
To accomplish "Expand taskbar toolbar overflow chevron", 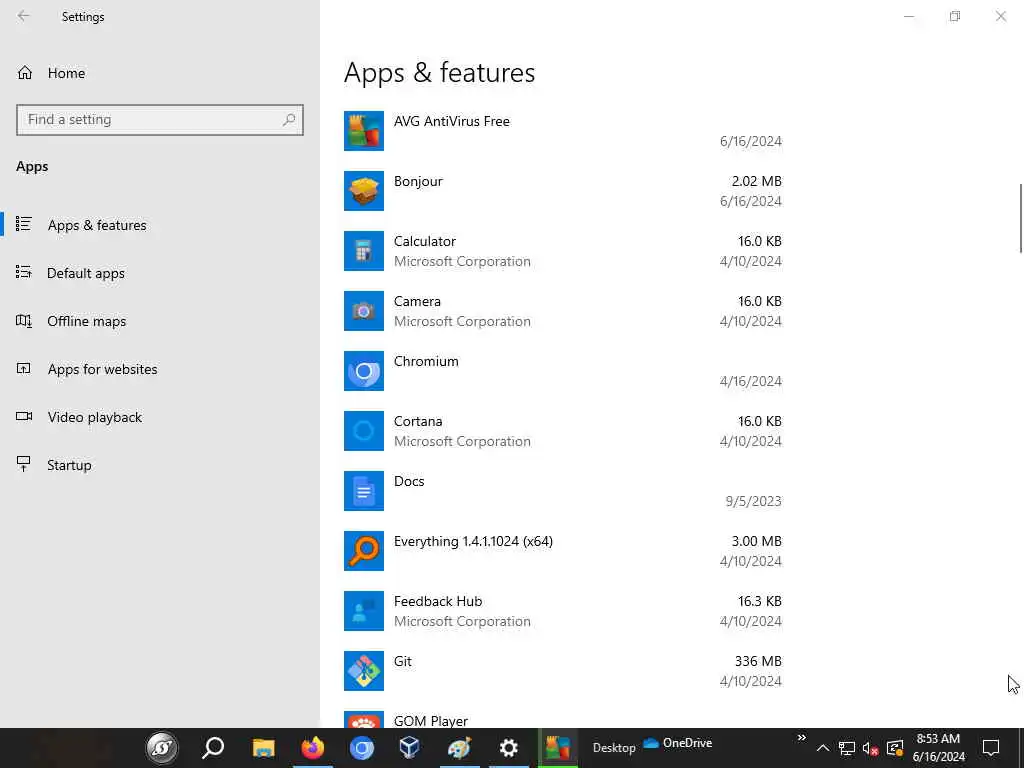I will pos(801,738).
